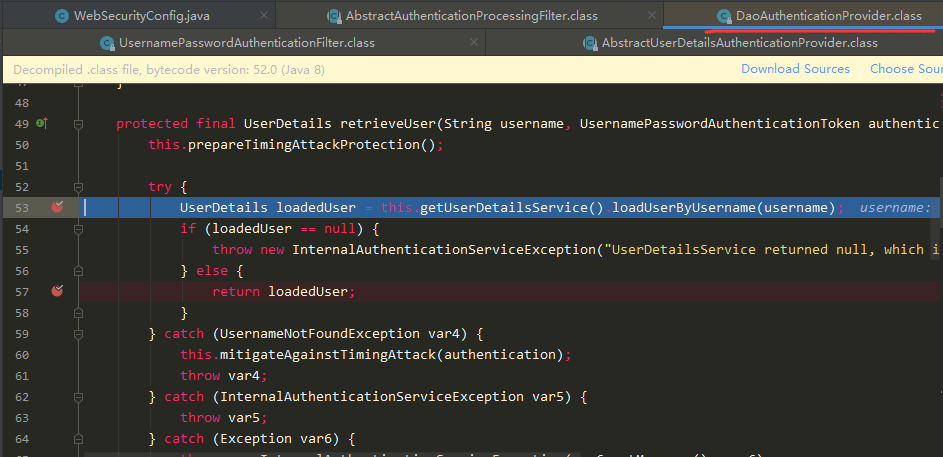Viewport: 943px width, 457px height.
Task: Collapse the if block fold on line 54
Action: 78,228
